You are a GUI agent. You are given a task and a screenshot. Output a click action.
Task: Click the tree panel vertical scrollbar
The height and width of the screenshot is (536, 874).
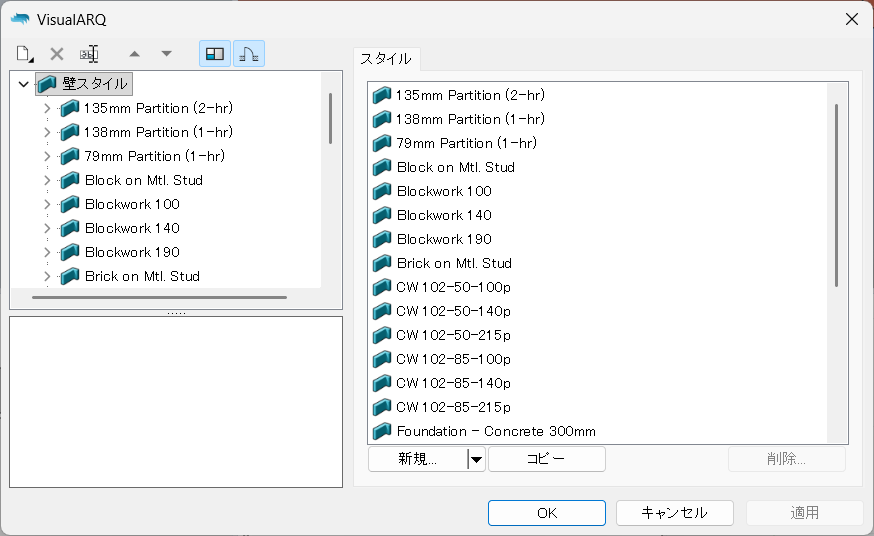coord(331,118)
